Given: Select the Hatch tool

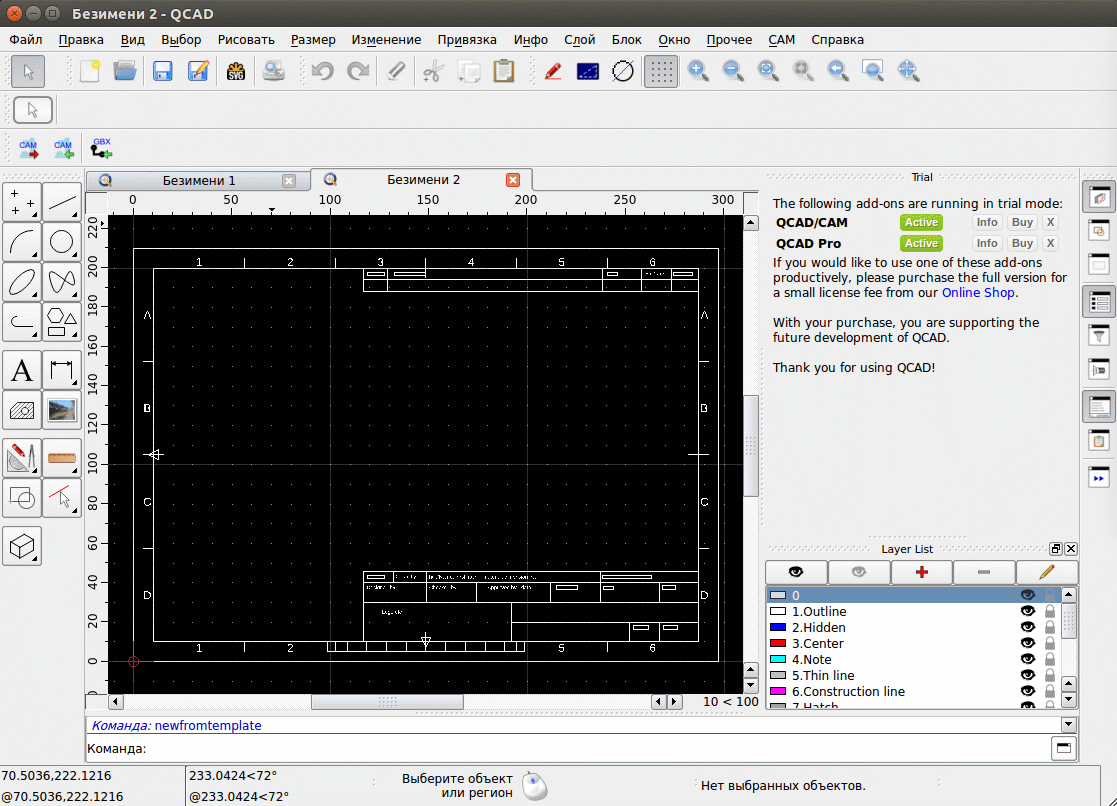Looking at the screenshot, I should [22, 410].
